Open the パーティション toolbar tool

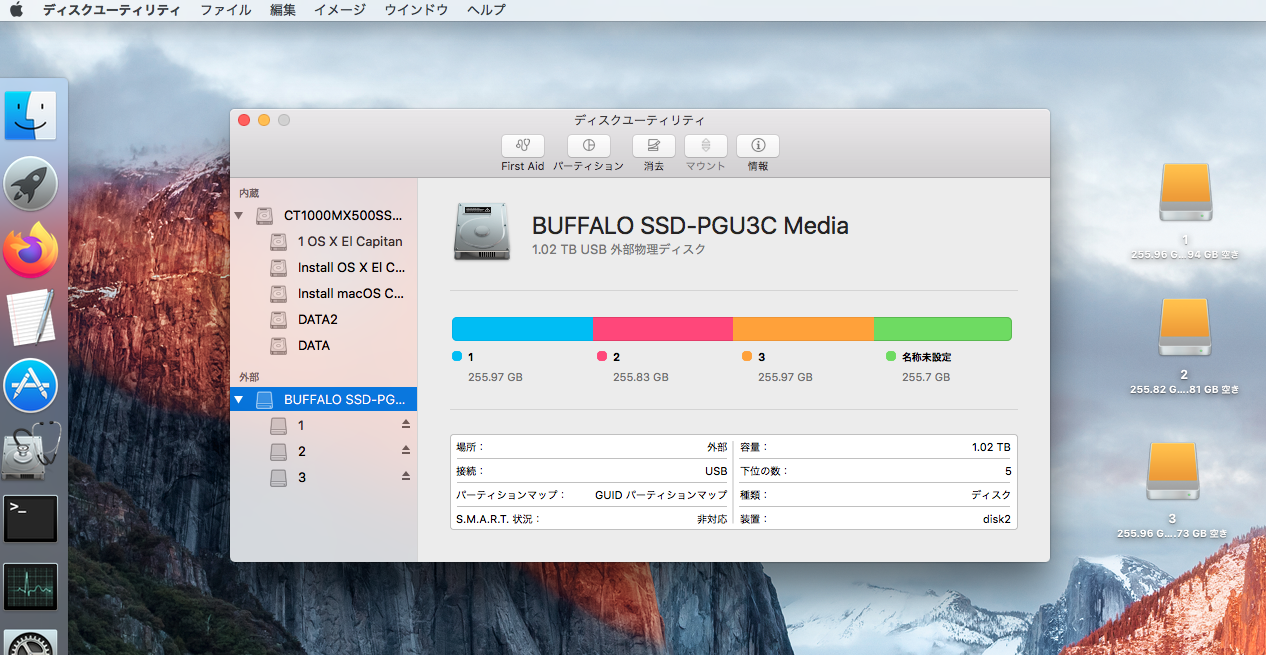[589, 146]
